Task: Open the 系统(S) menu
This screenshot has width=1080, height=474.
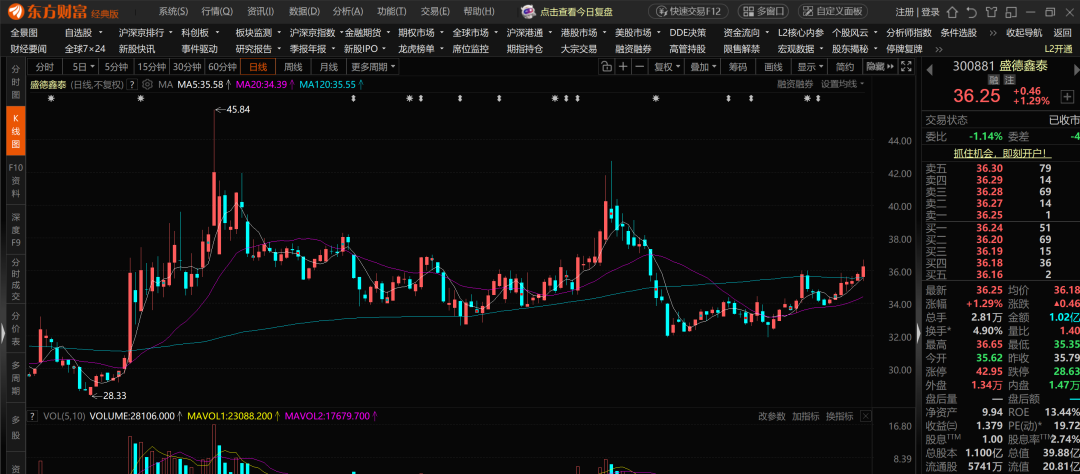Action: 173,12
